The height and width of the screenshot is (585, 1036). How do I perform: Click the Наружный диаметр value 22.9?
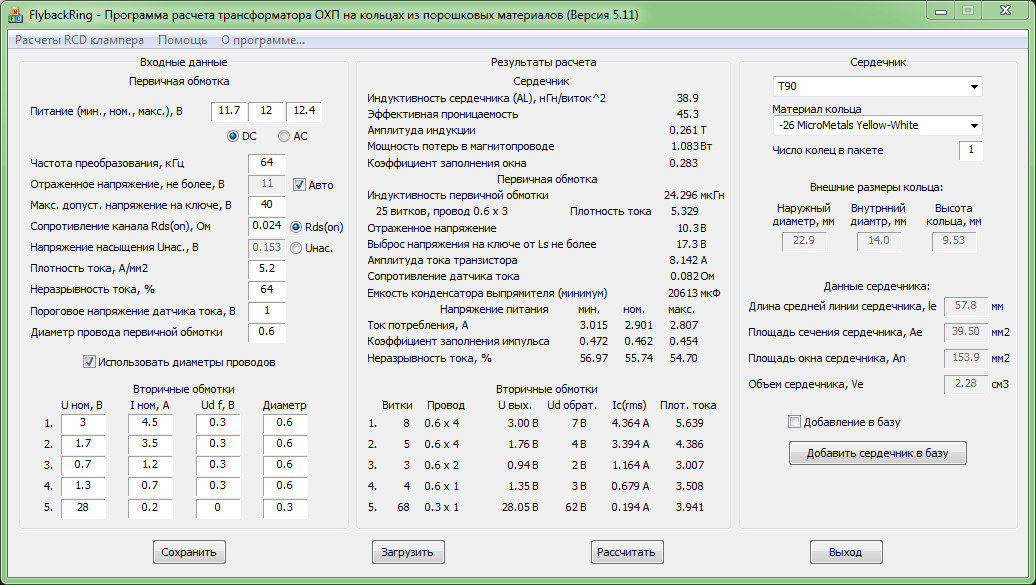coord(803,241)
